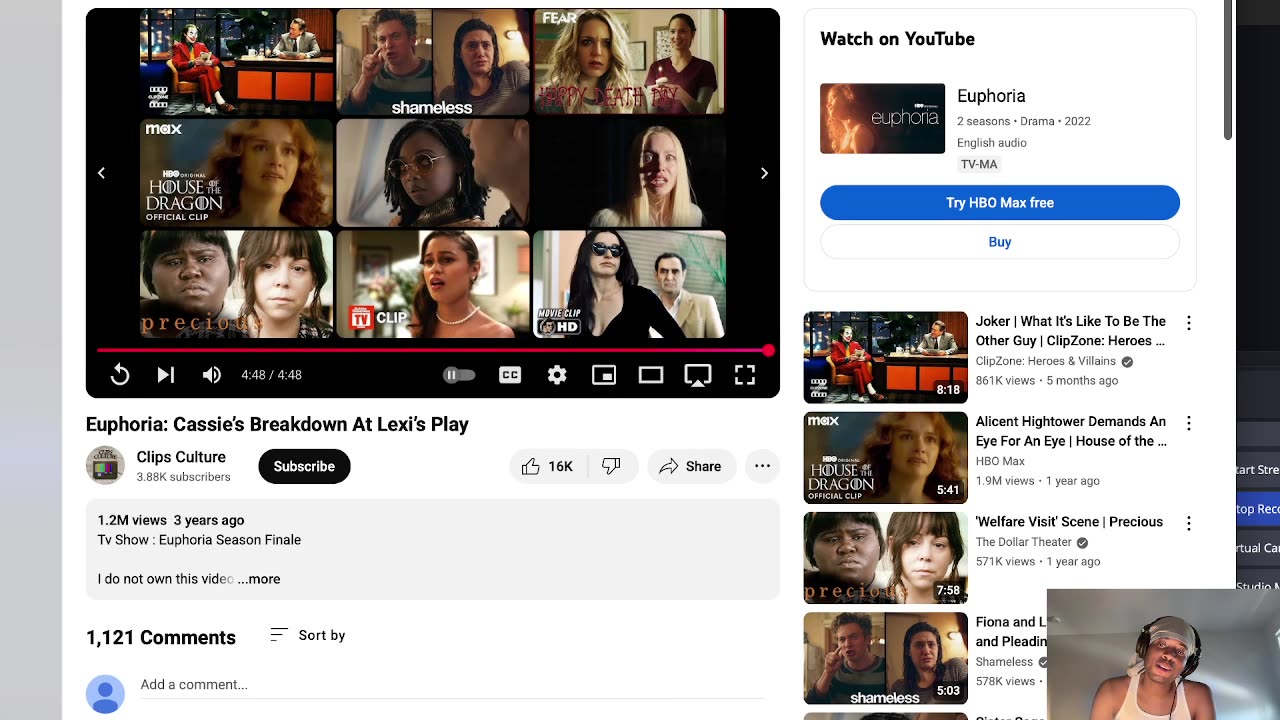Mute the video volume
Screen dimensions: 1280x720
point(212,375)
